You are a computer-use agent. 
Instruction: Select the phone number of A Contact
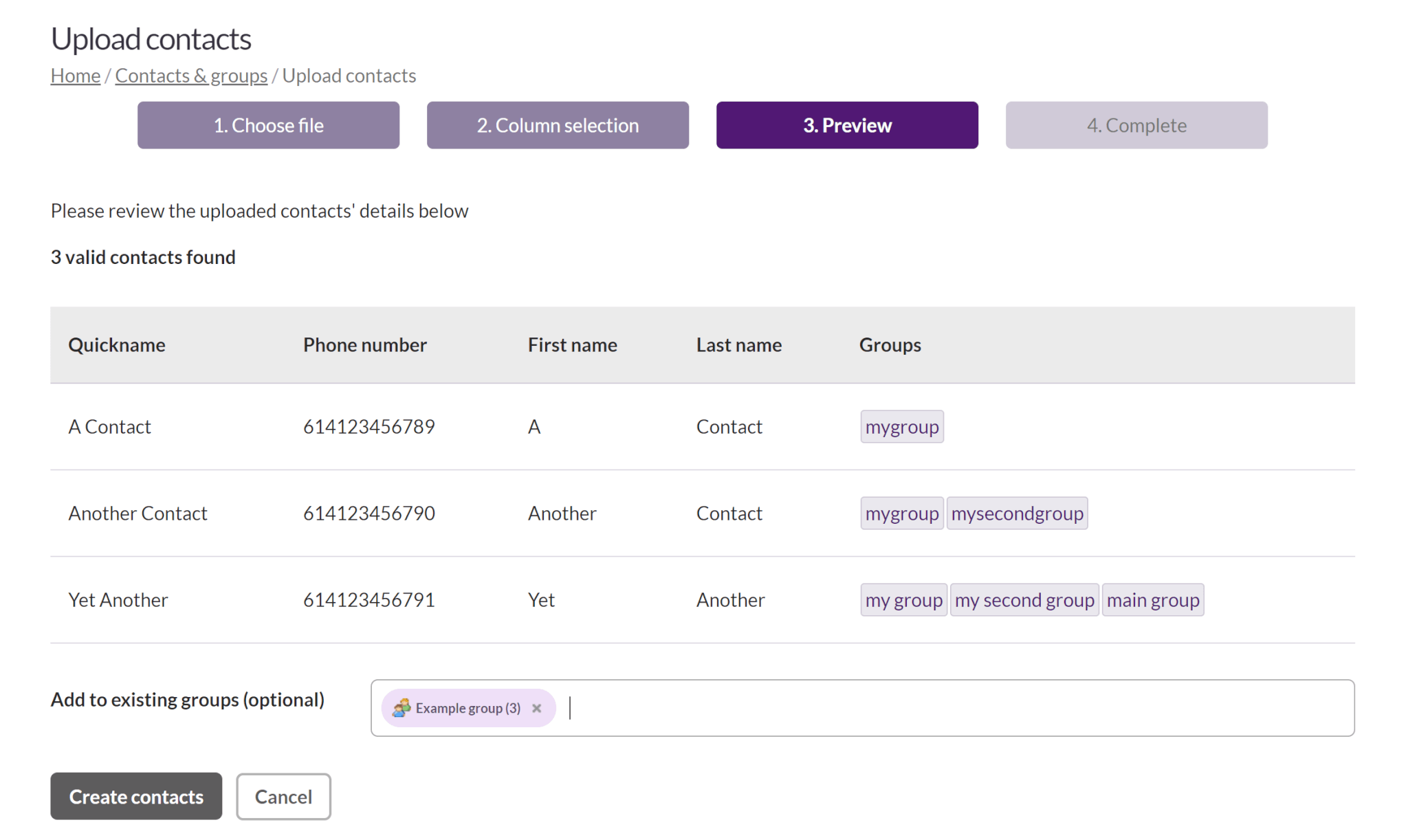(368, 426)
